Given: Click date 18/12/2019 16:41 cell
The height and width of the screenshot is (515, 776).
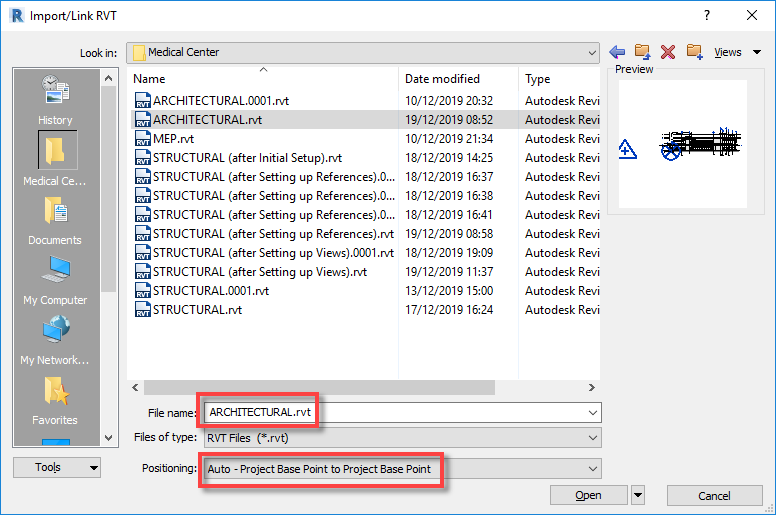Looking at the screenshot, I should tap(449, 215).
